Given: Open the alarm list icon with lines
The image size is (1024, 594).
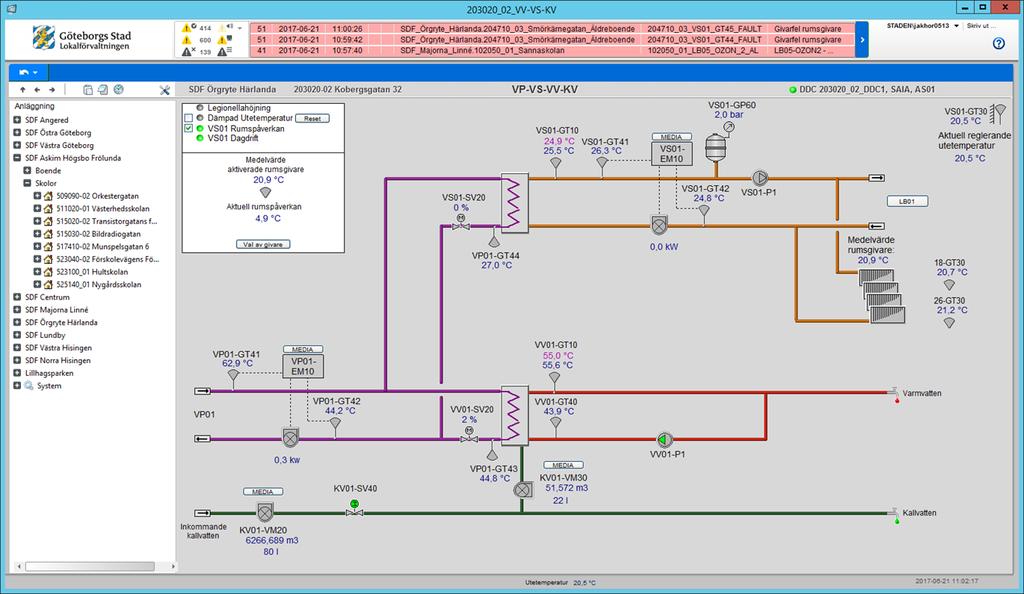Looking at the screenshot, I should tap(224, 52).
